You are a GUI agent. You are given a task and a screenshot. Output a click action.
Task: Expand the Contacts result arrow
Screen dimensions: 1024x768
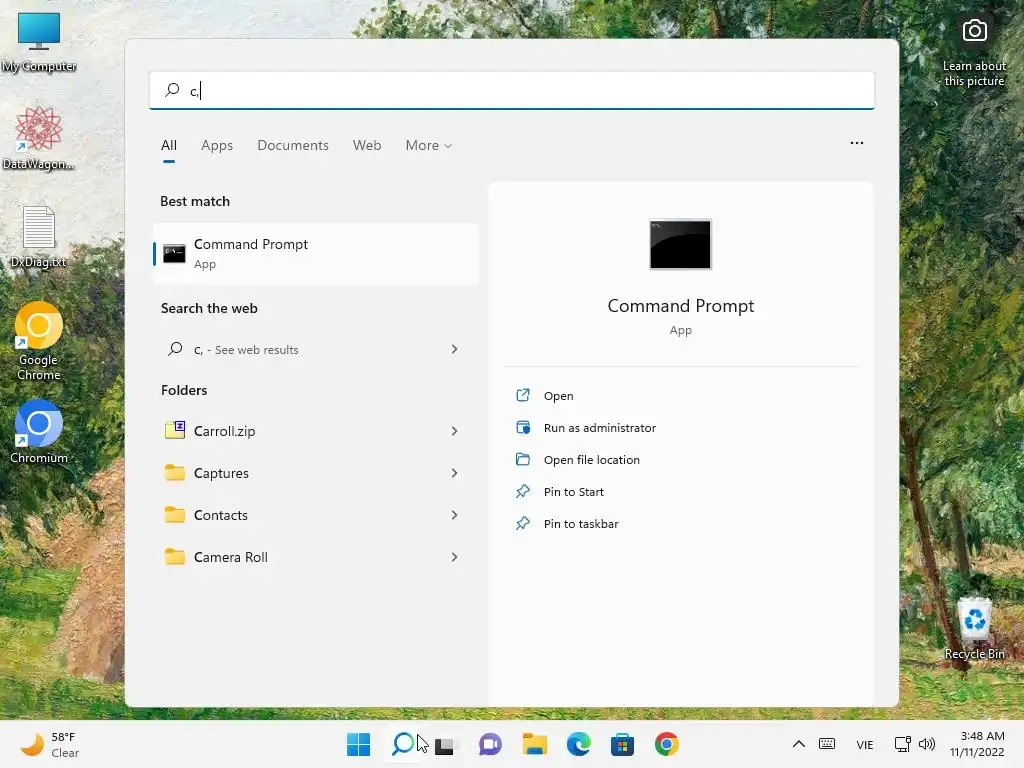tap(455, 515)
